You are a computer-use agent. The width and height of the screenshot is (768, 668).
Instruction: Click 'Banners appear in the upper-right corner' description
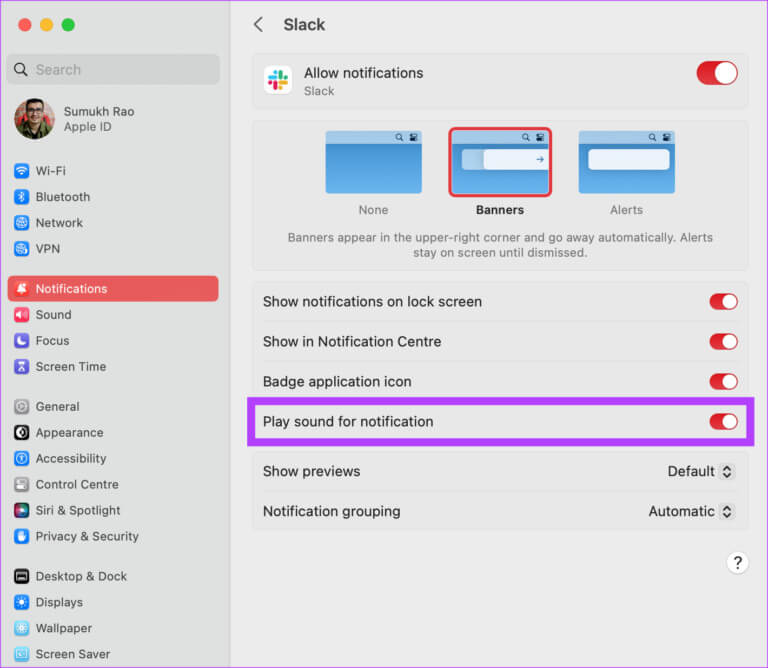pyautogui.click(x=500, y=245)
